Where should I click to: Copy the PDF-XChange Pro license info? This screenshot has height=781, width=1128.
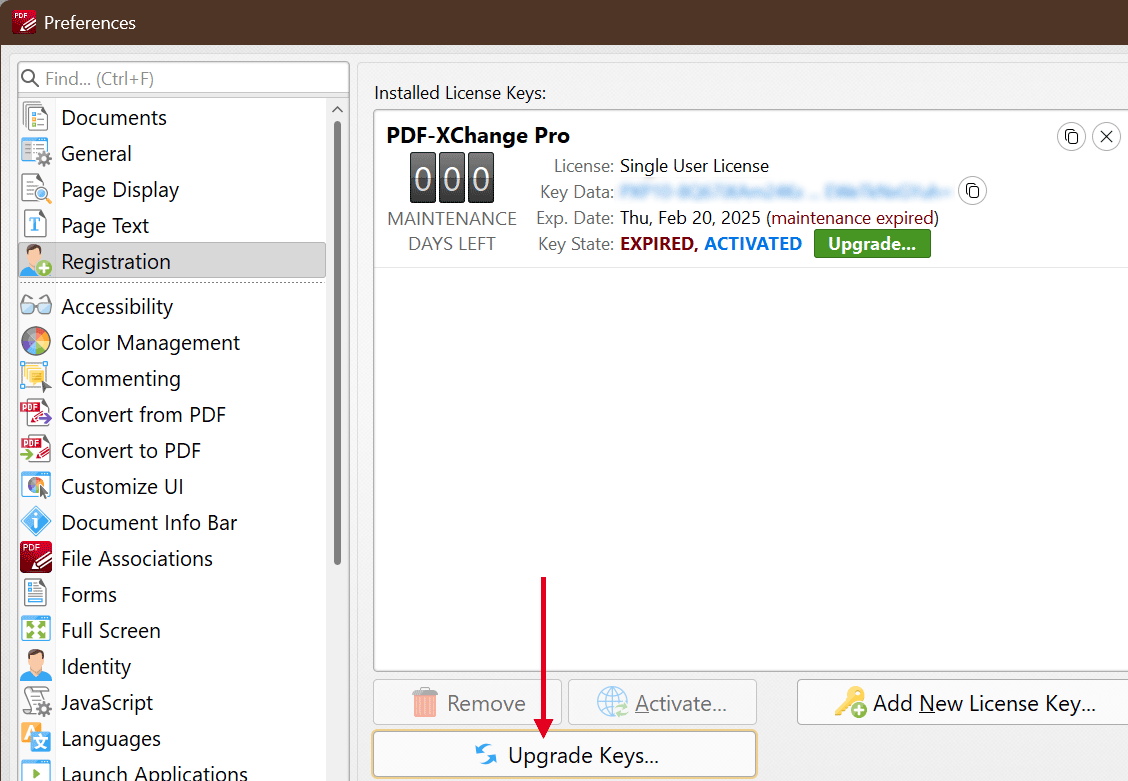click(x=1071, y=136)
